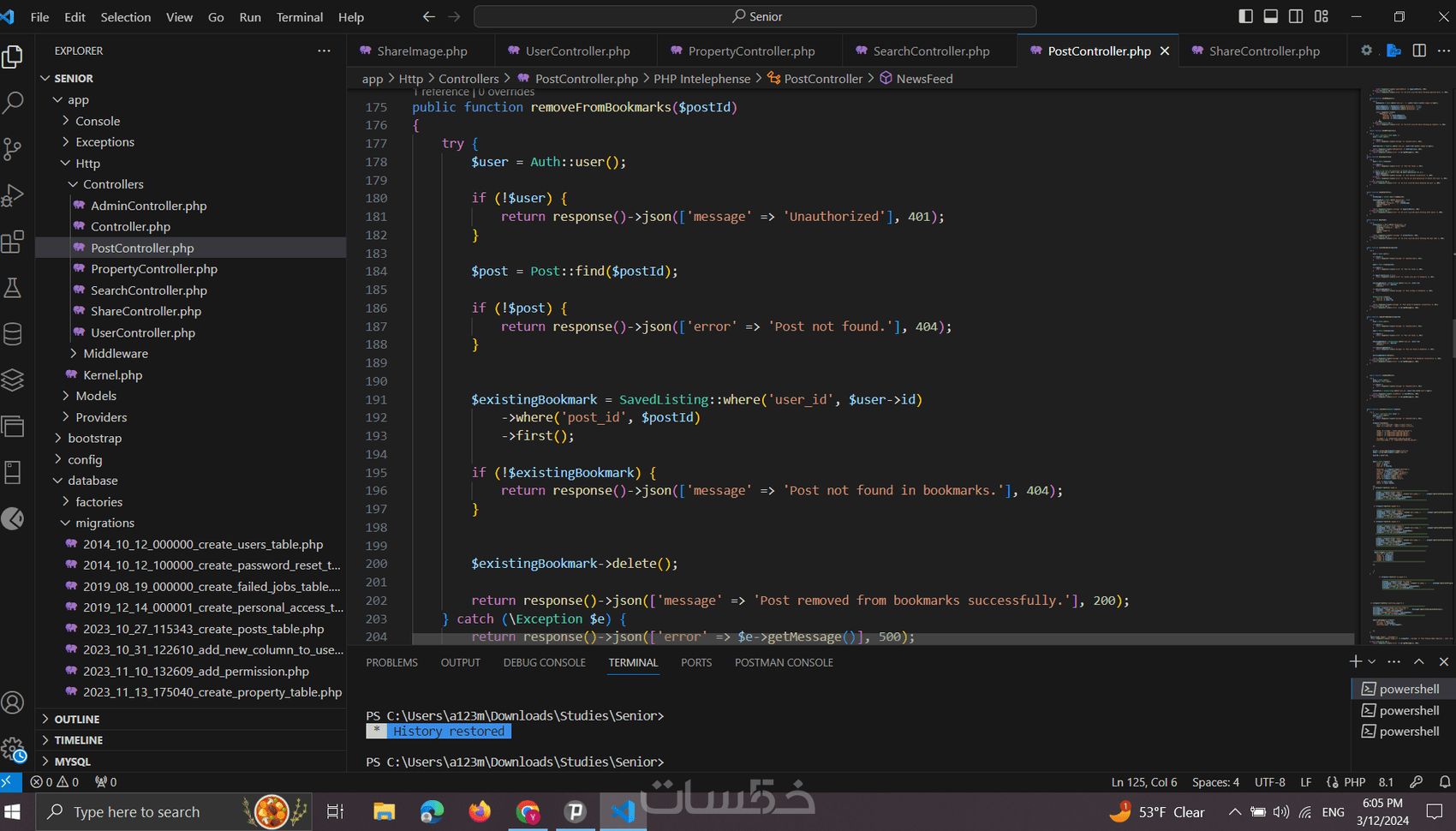
Task: Open the Extensions view
Action: point(13,242)
